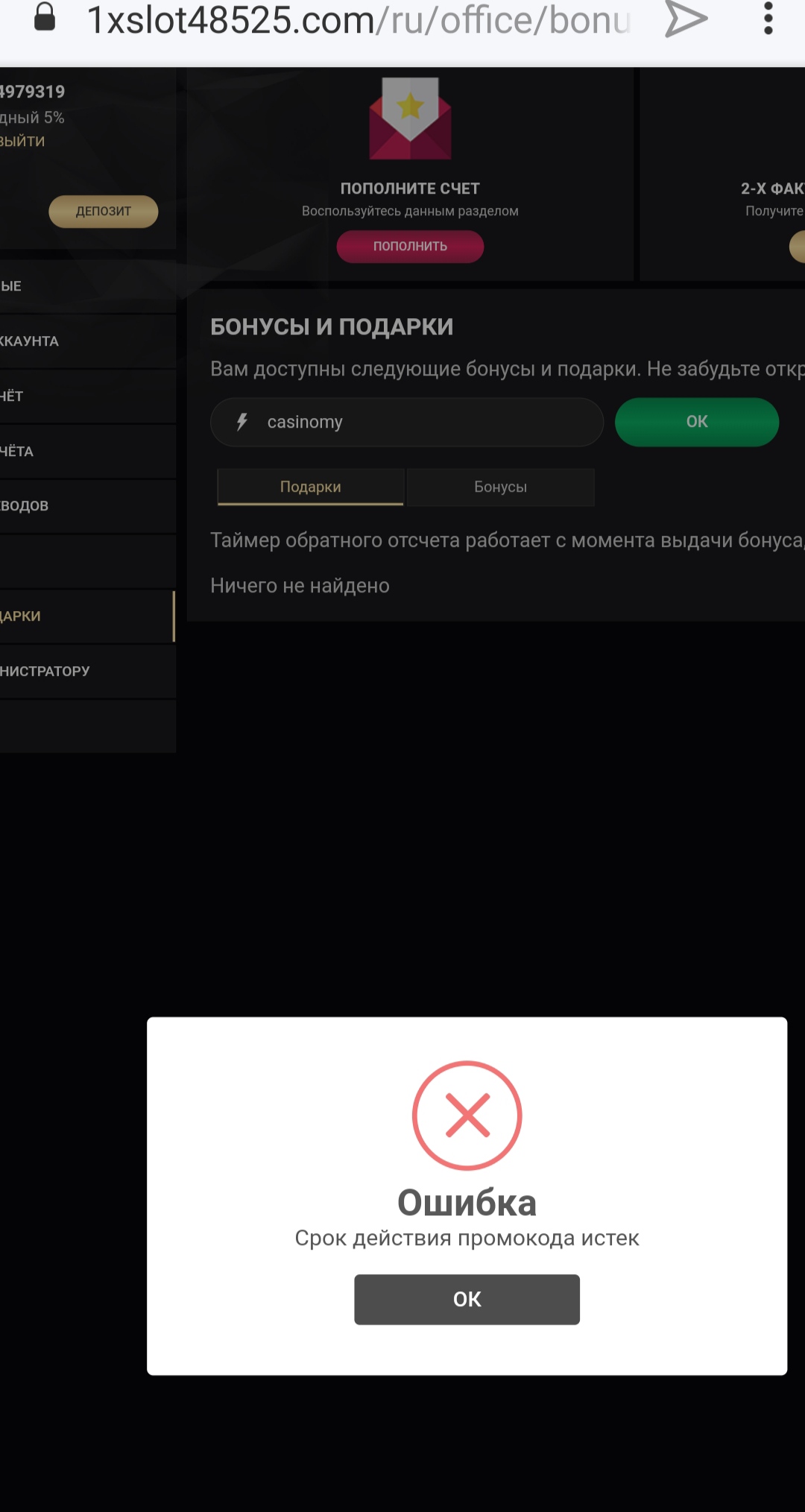Click the ВЫЙТИ logout link

click(22, 142)
